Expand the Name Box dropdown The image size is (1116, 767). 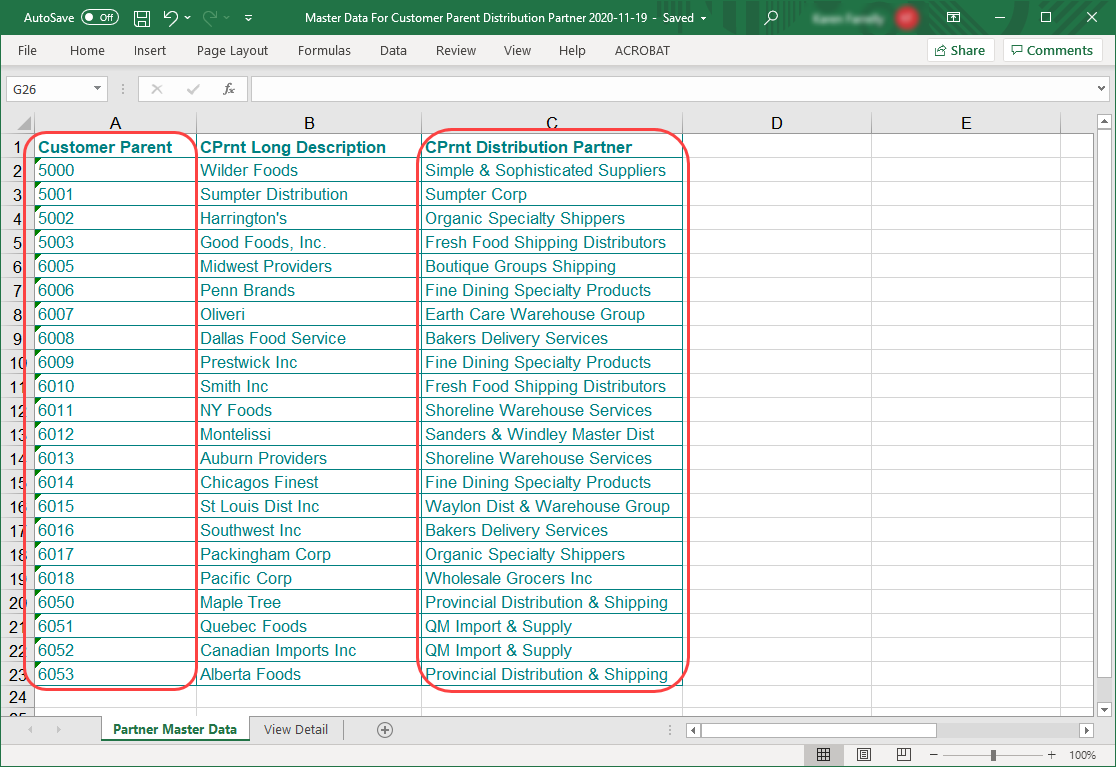pyautogui.click(x=97, y=89)
